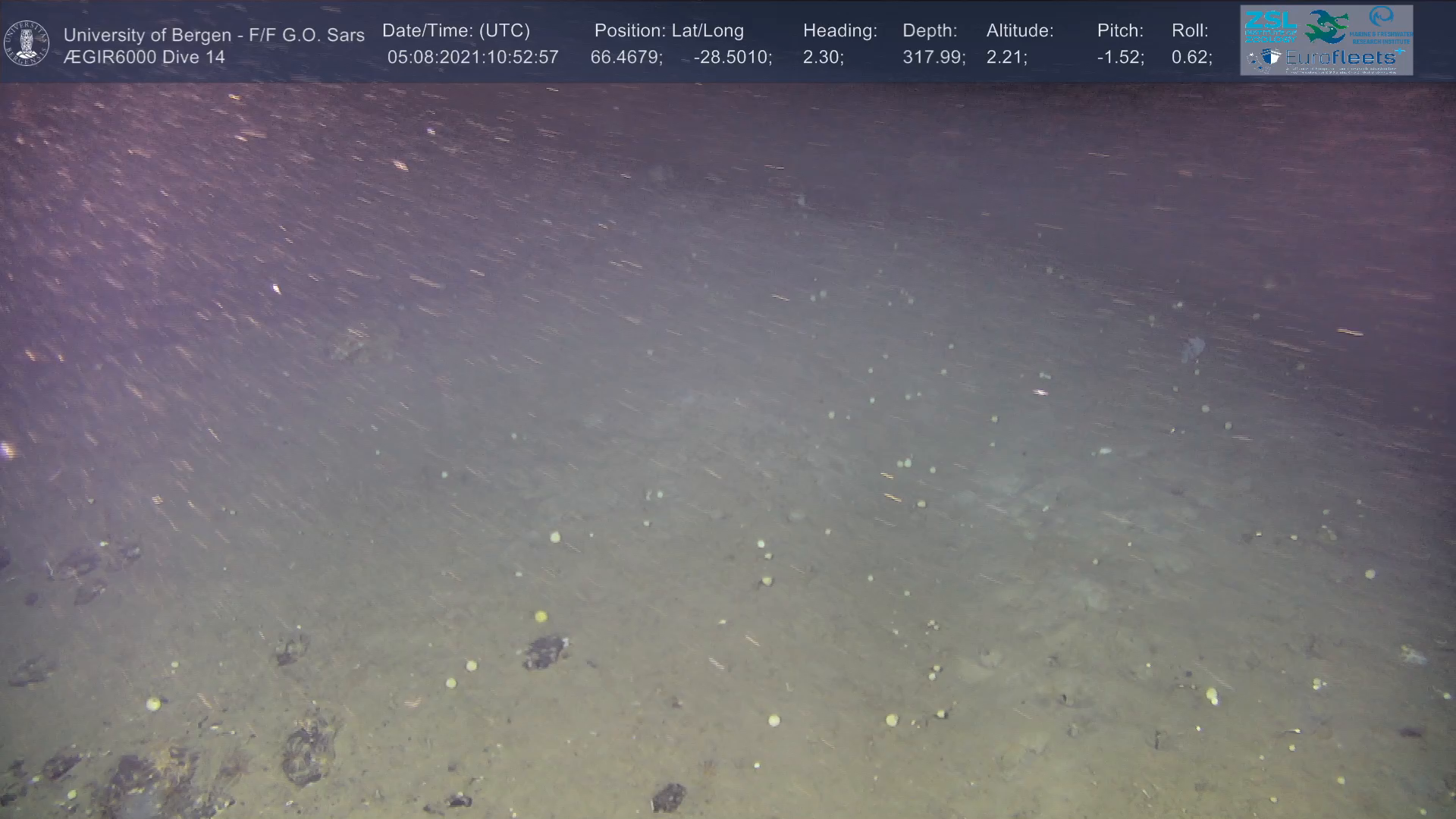Image resolution: width=1456 pixels, height=819 pixels.
Task: Click the Position: Lat/Long header label
Action: pos(669,30)
